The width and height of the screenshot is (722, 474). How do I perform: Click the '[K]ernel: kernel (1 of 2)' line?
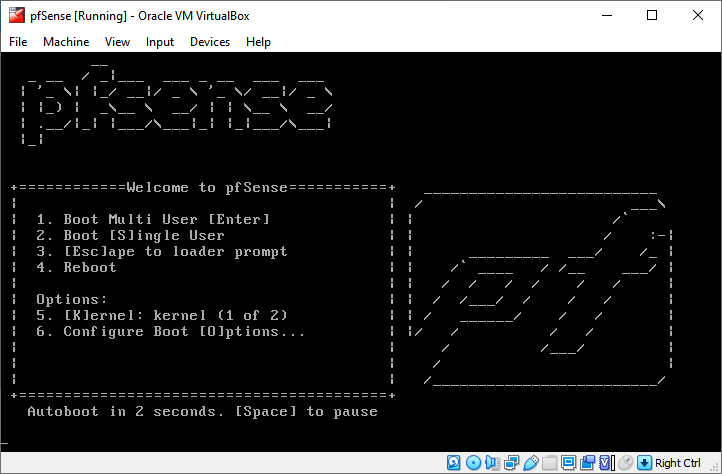[x=162, y=316]
